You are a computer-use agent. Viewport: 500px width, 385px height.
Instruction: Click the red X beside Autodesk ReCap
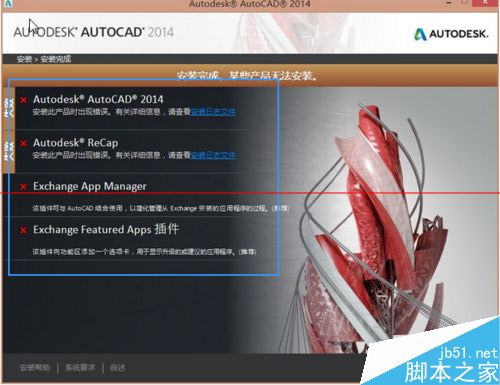pos(23,143)
